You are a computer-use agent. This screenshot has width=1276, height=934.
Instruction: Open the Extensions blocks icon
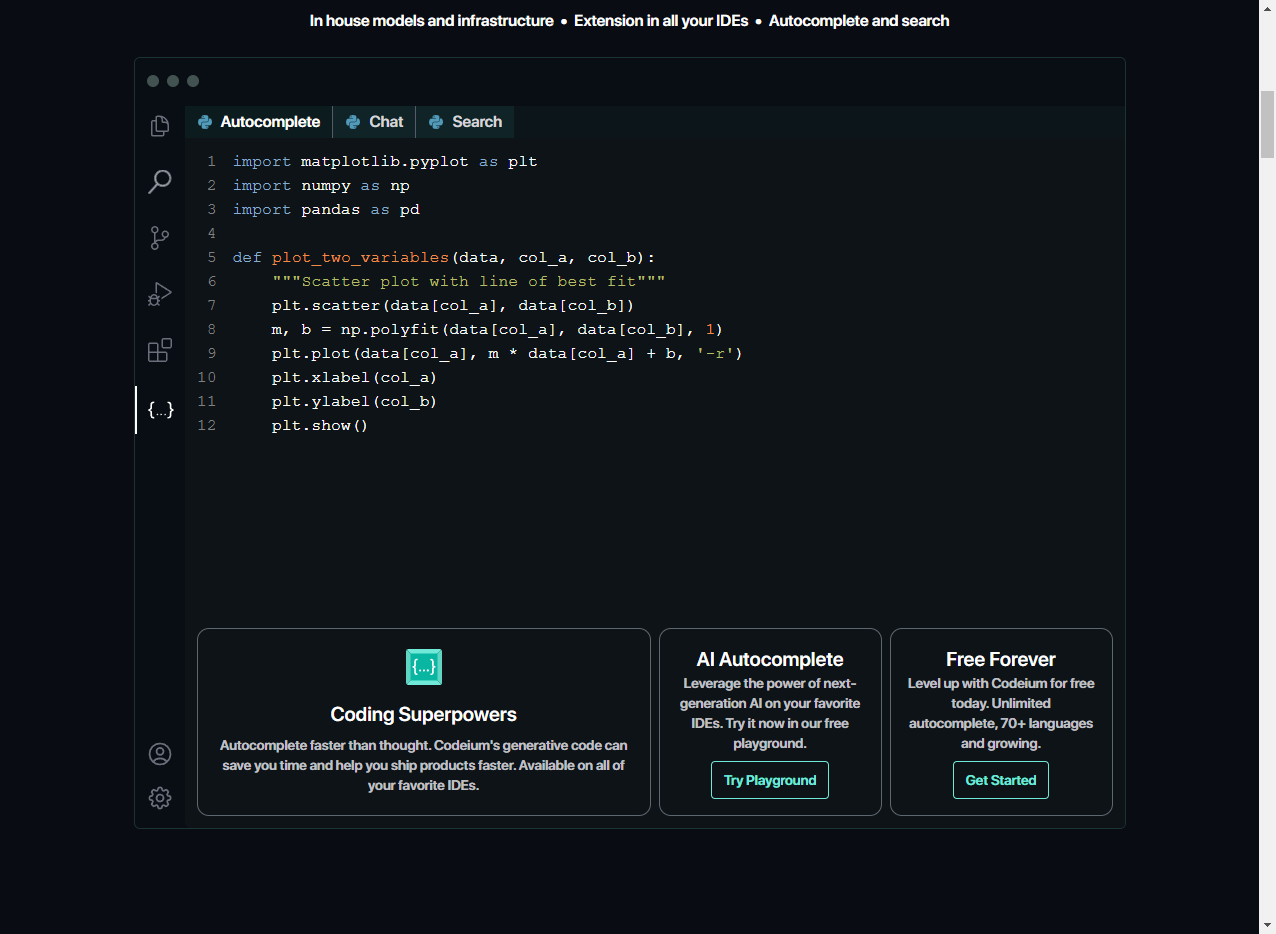(x=160, y=350)
